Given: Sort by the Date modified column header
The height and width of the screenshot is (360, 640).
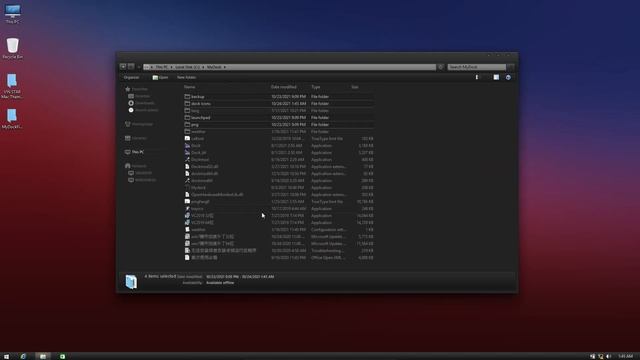Looking at the screenshot, I should tap(284, 87).
